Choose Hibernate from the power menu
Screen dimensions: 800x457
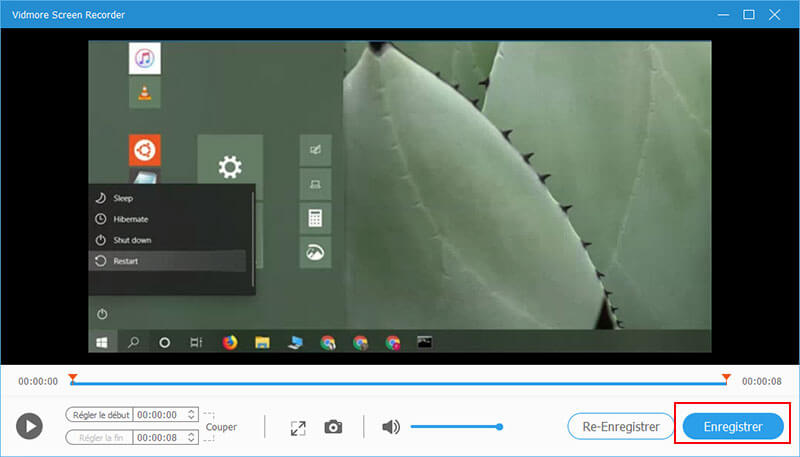coord(130,219)
